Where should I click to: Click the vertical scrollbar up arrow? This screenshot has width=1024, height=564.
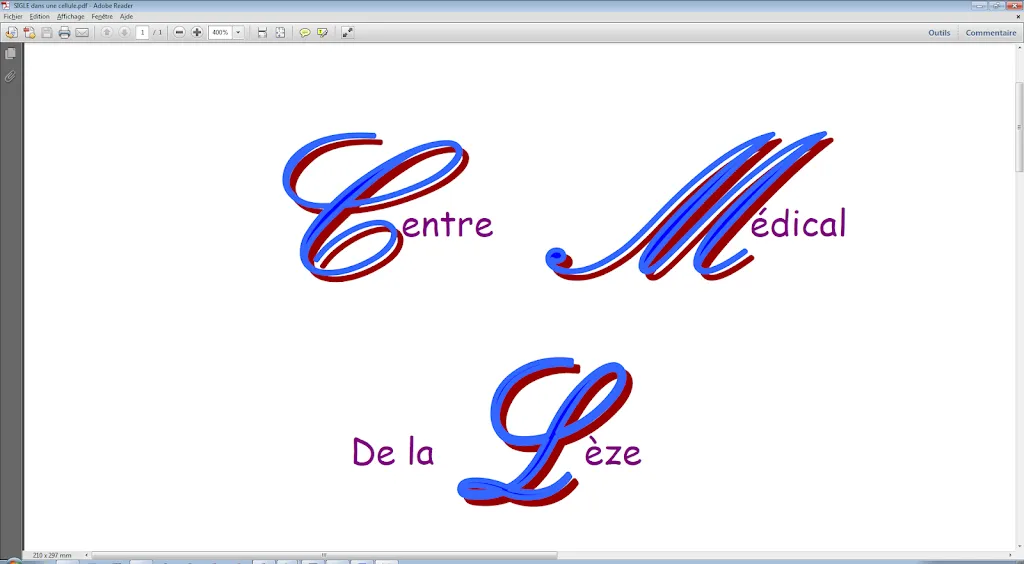pos(1019,47)
